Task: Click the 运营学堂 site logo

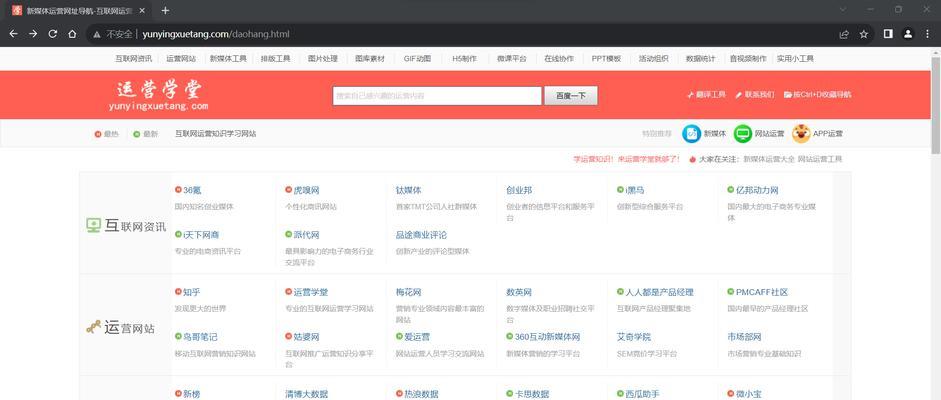Action: (x=160, y=95)
